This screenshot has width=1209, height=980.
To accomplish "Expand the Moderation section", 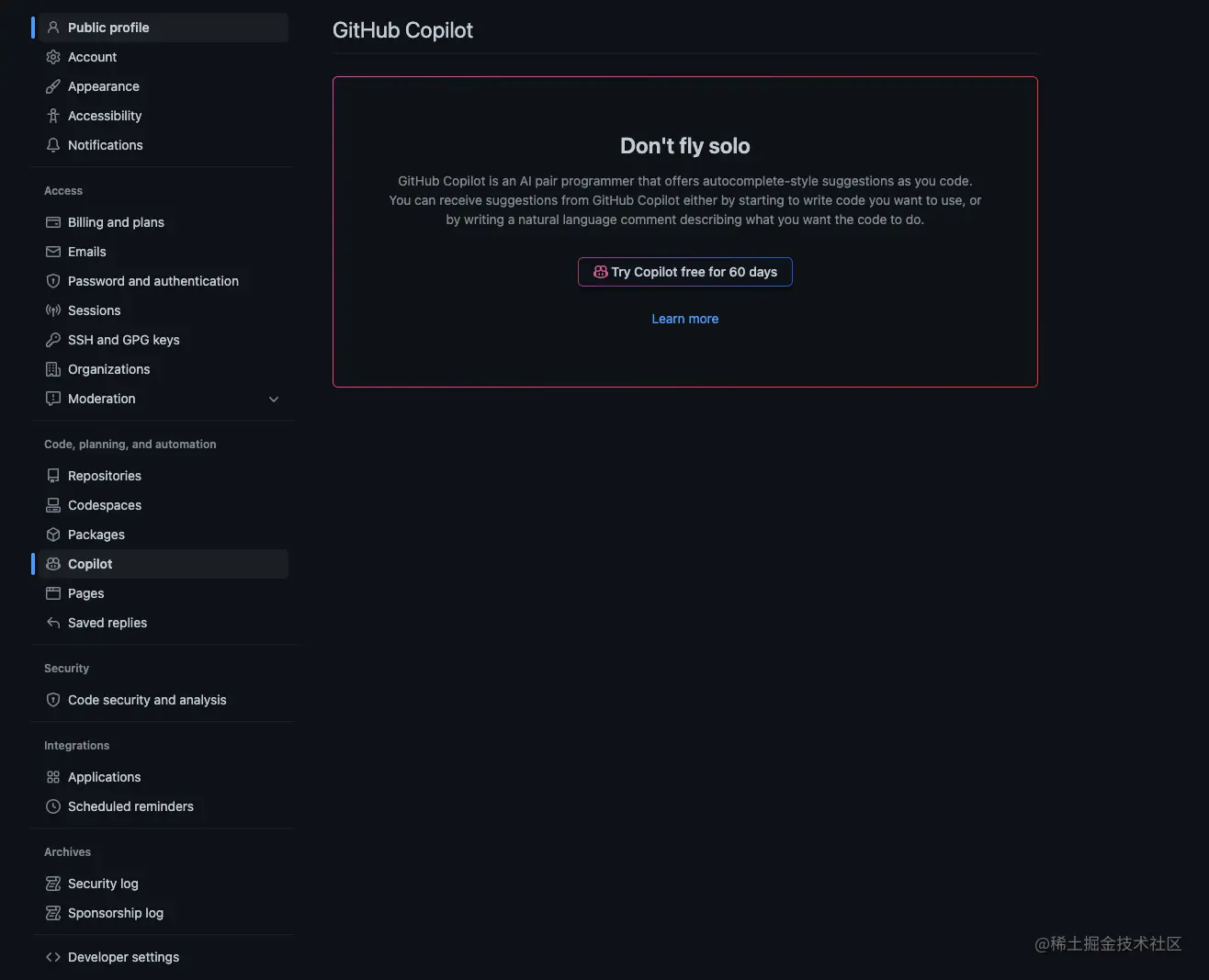I will (273, 399).
